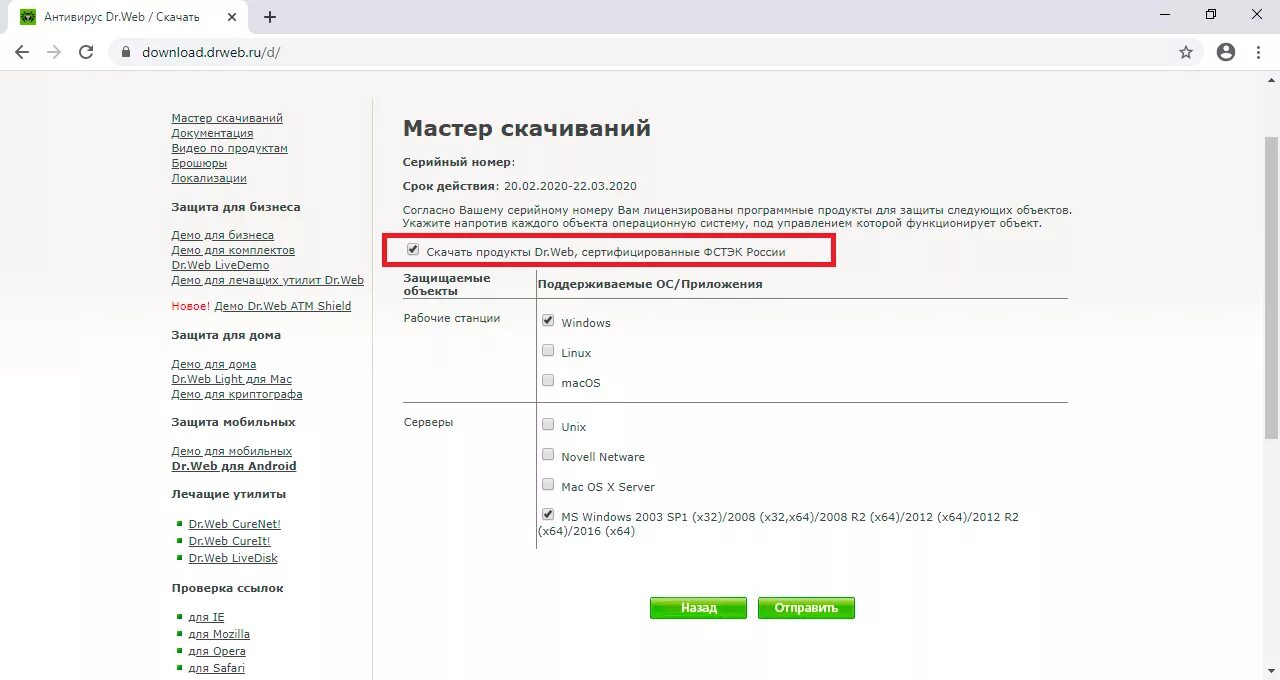Bookmark this page with the star icon
Screen dimensions: 1280x680
(x=1186, y=52)
